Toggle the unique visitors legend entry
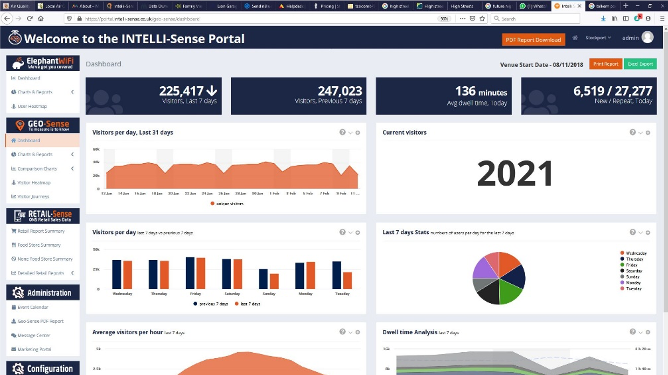This screenshot has height=375, width=668. coord(227,204)
